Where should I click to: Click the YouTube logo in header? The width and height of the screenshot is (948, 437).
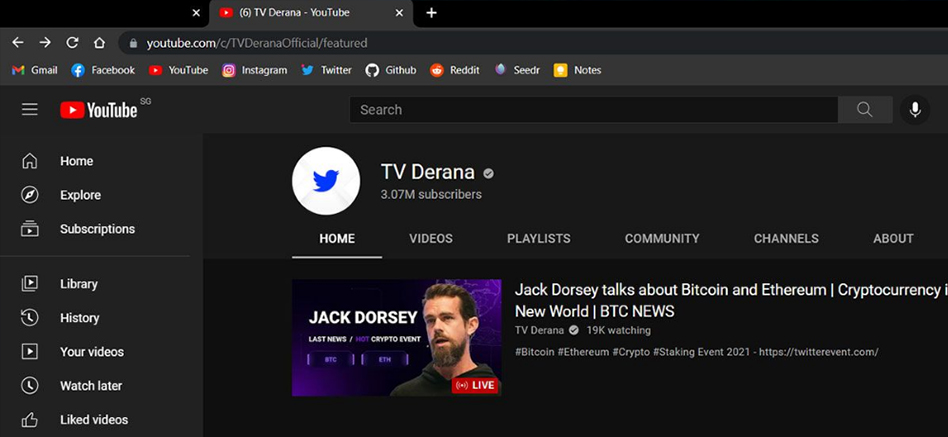(x=99, y=110)
